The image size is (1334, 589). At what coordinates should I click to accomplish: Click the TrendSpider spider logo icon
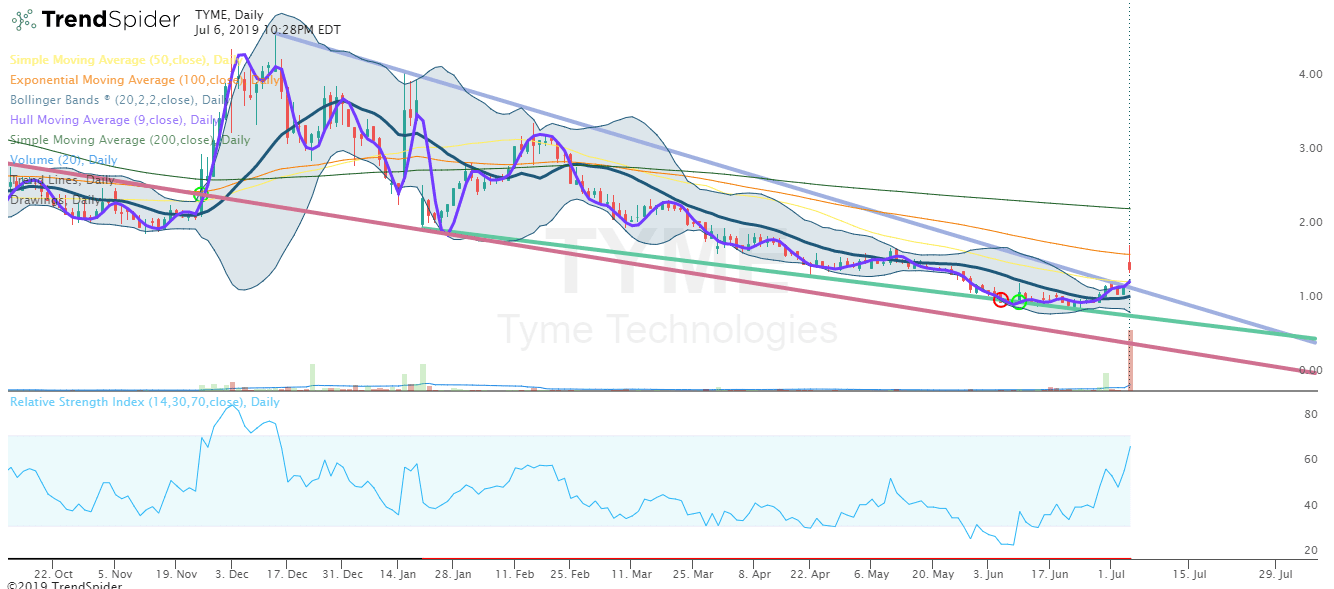[x=22, y=19]
